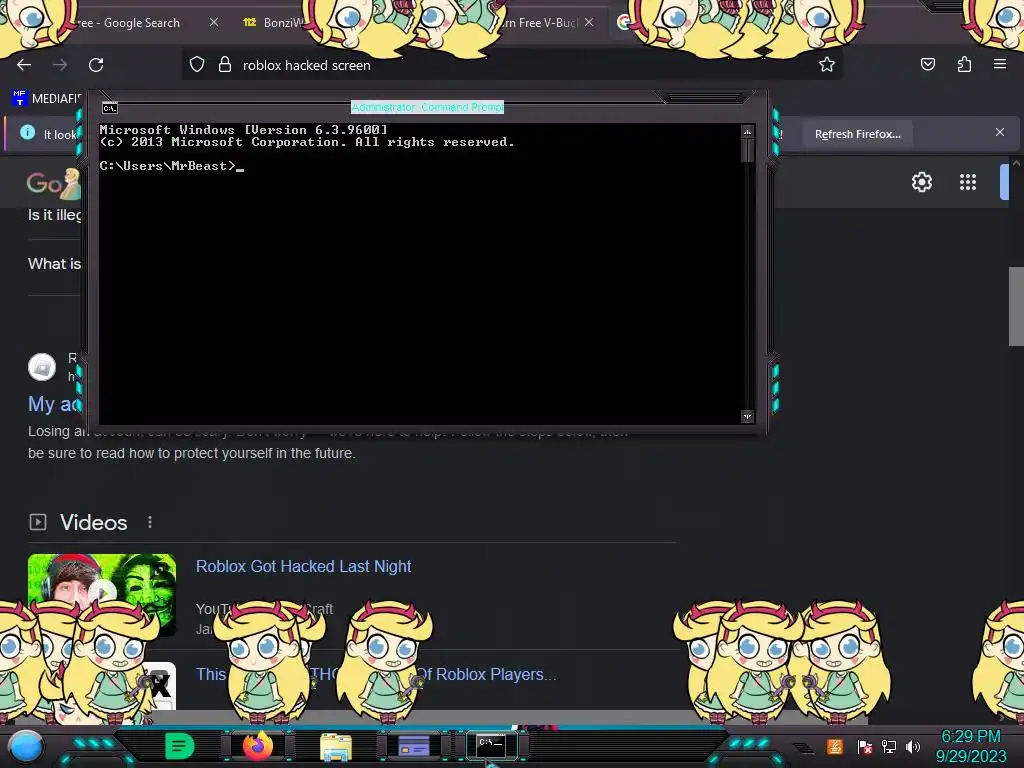Close the Free V-Bucks tab
This screenshot has height=768, width=1024.
pos(589,22)
